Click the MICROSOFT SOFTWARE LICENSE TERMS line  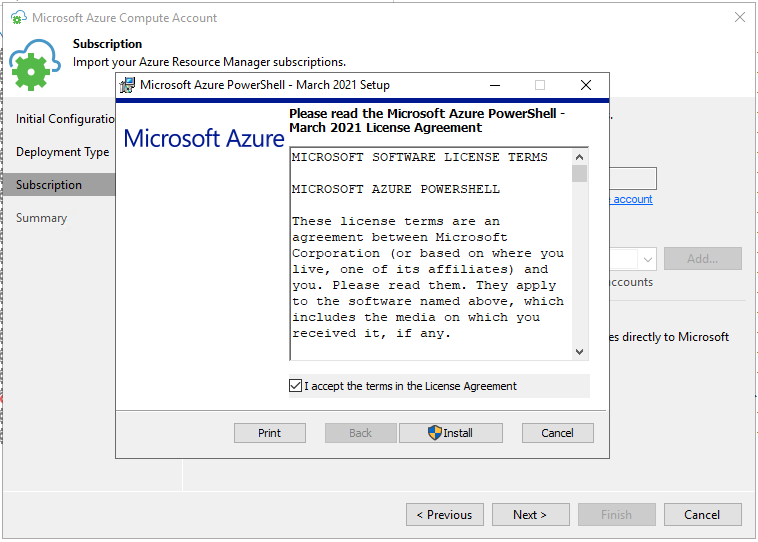tap(420, 157)
